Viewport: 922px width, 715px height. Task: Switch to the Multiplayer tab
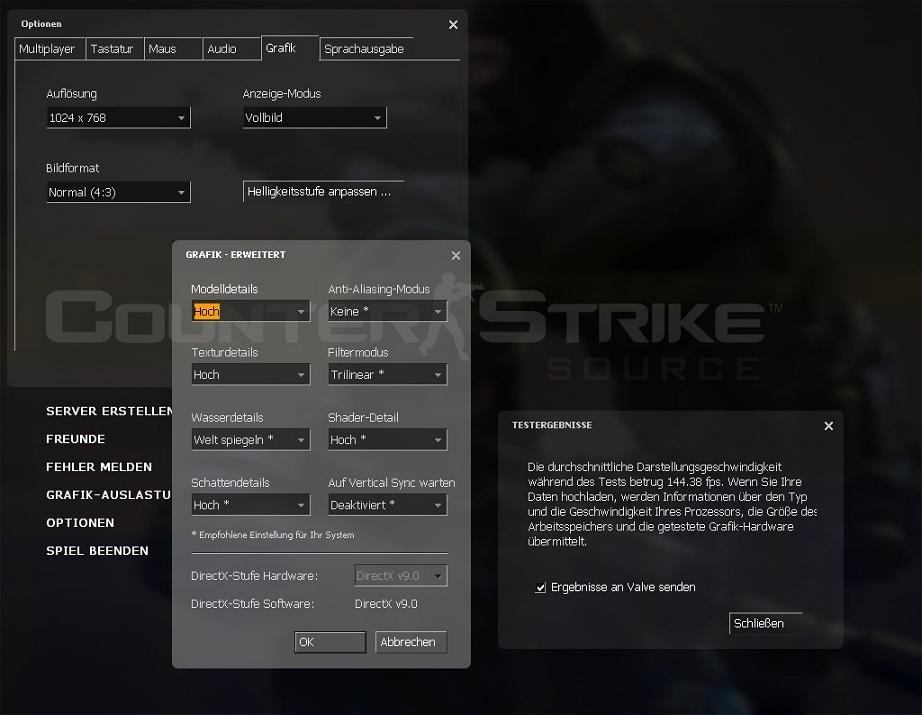(49, 49)
